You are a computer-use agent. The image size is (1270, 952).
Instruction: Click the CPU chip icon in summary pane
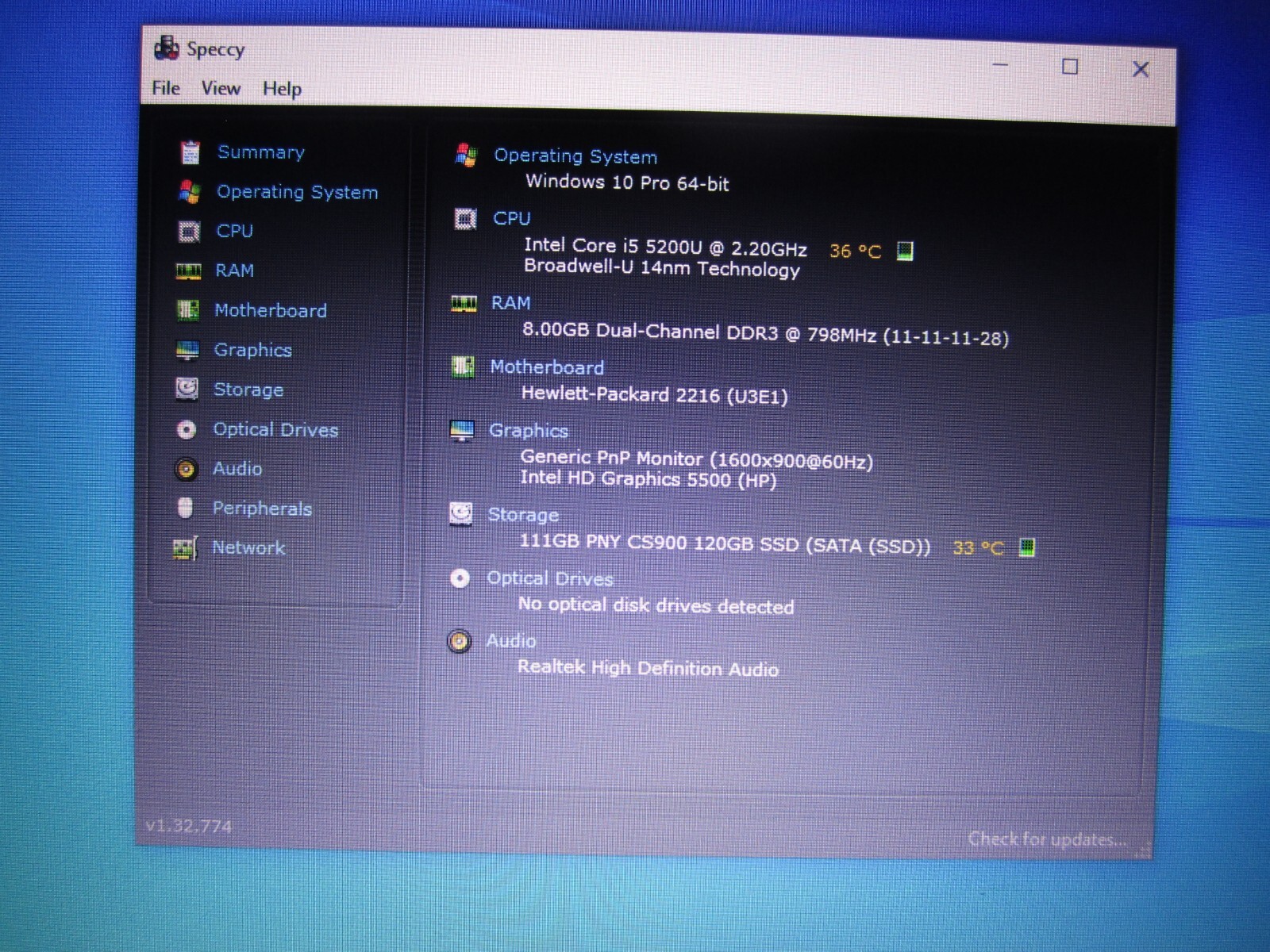point(465,218)
